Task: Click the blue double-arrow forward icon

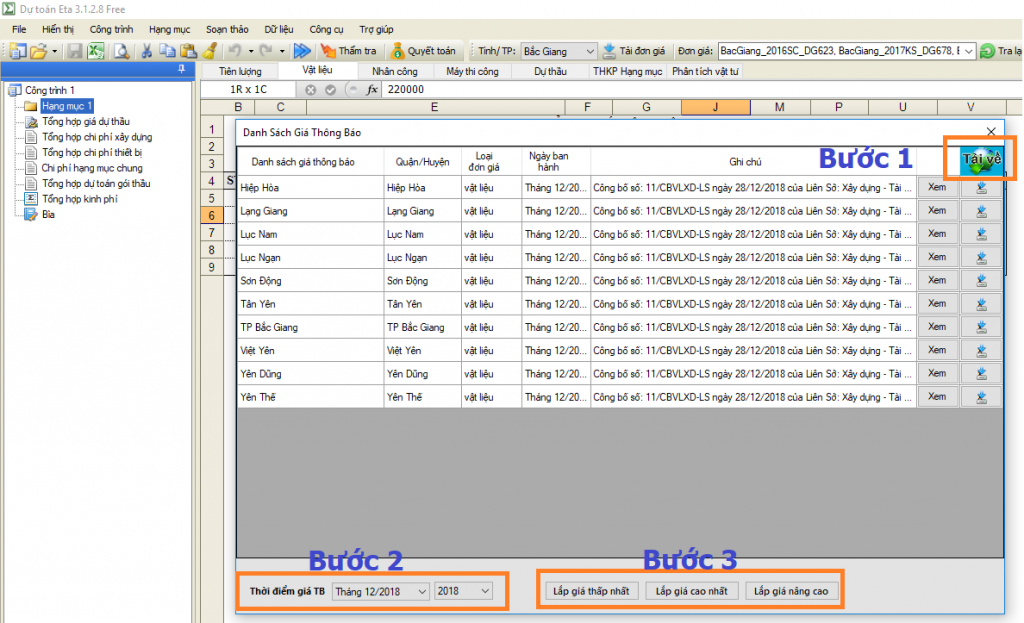Action: click(302, 51)
